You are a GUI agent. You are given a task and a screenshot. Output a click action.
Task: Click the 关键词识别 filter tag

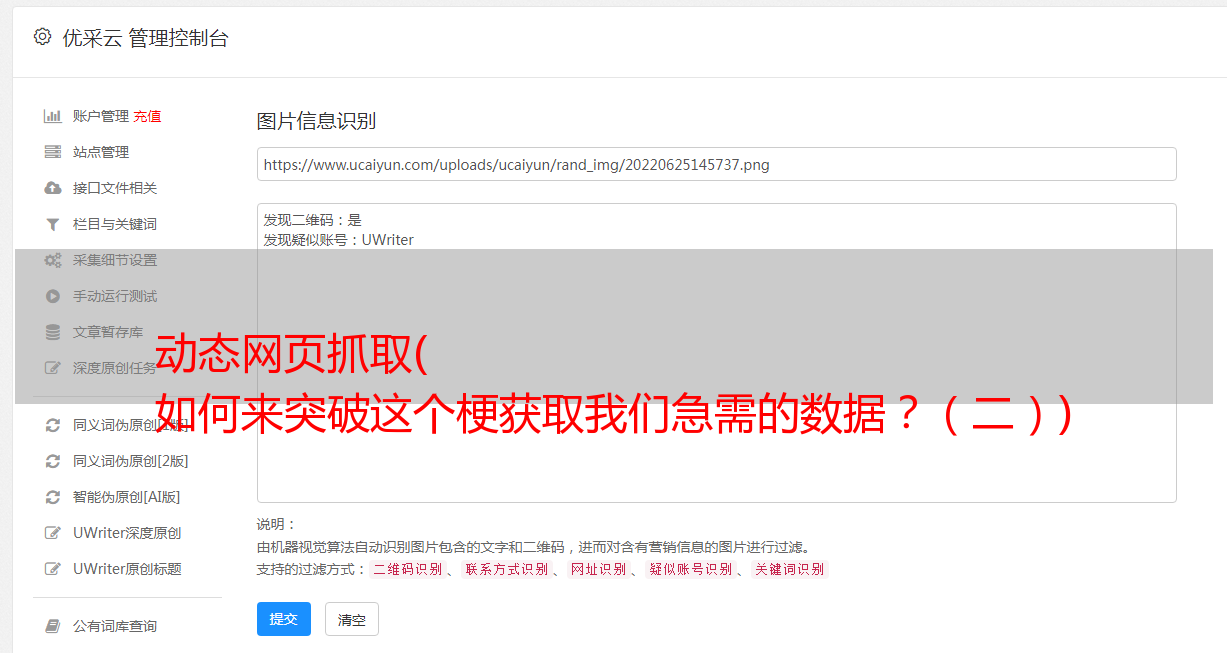point(790,569)
